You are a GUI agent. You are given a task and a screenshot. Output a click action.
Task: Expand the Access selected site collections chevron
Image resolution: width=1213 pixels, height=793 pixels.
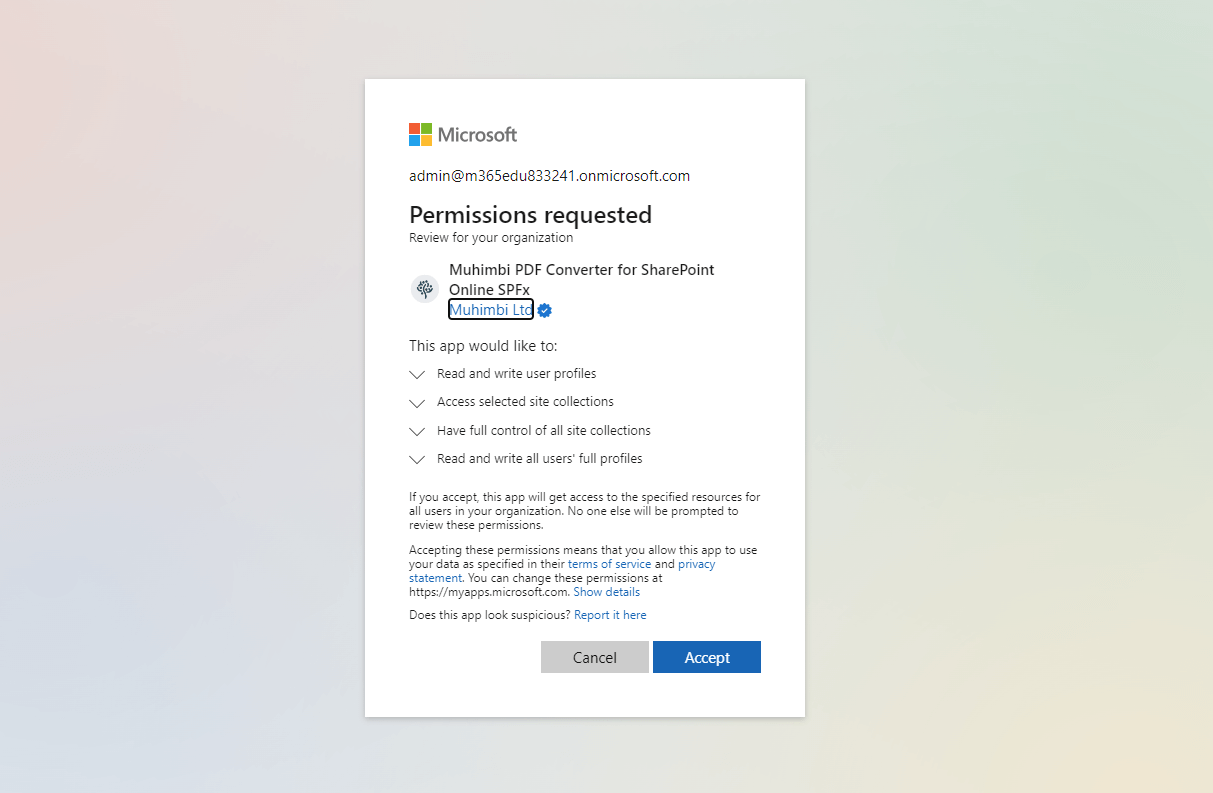tap(417, 403)
